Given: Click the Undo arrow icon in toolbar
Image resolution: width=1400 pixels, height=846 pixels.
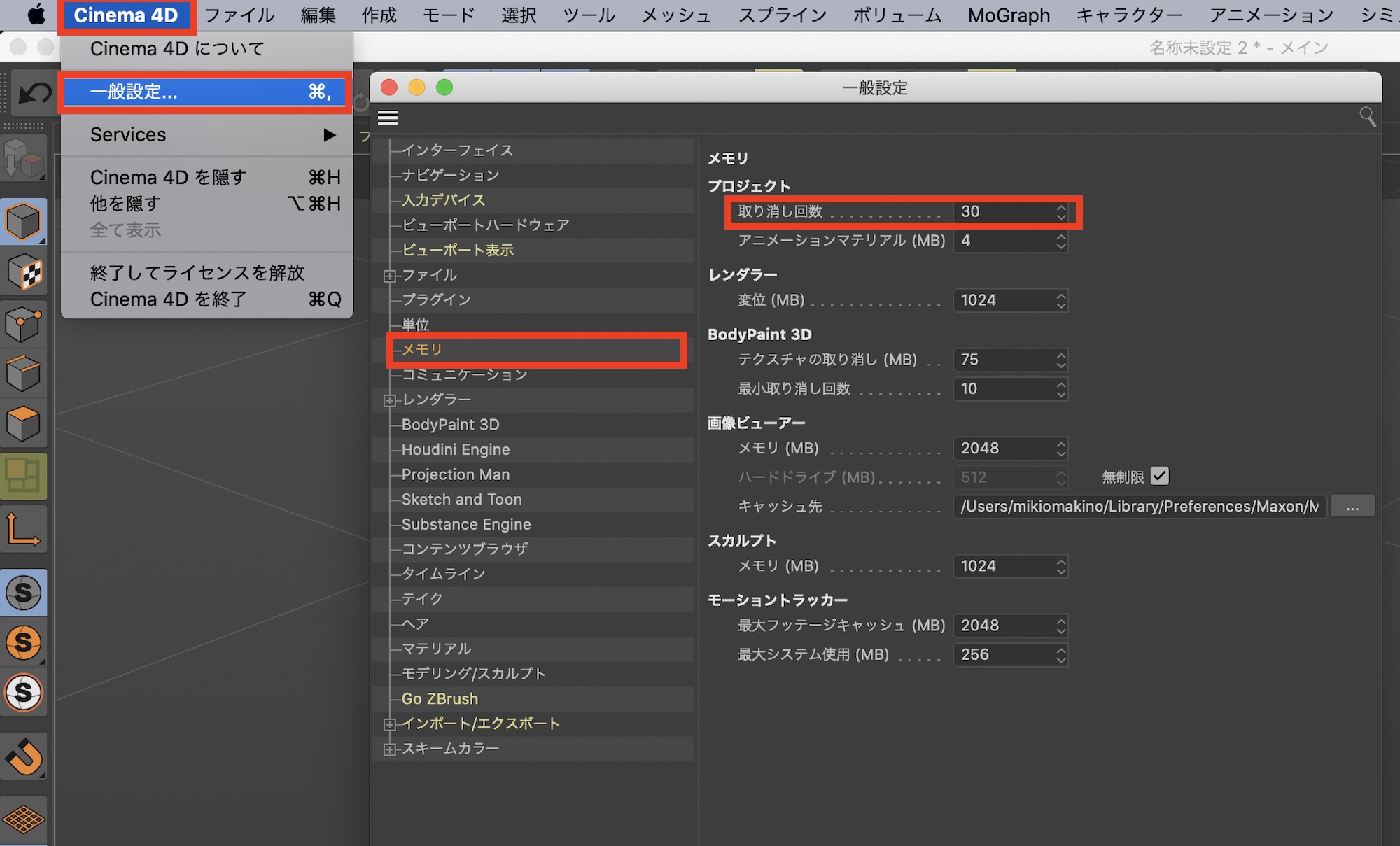Looking at the screenshot, I should pos(33,93).
